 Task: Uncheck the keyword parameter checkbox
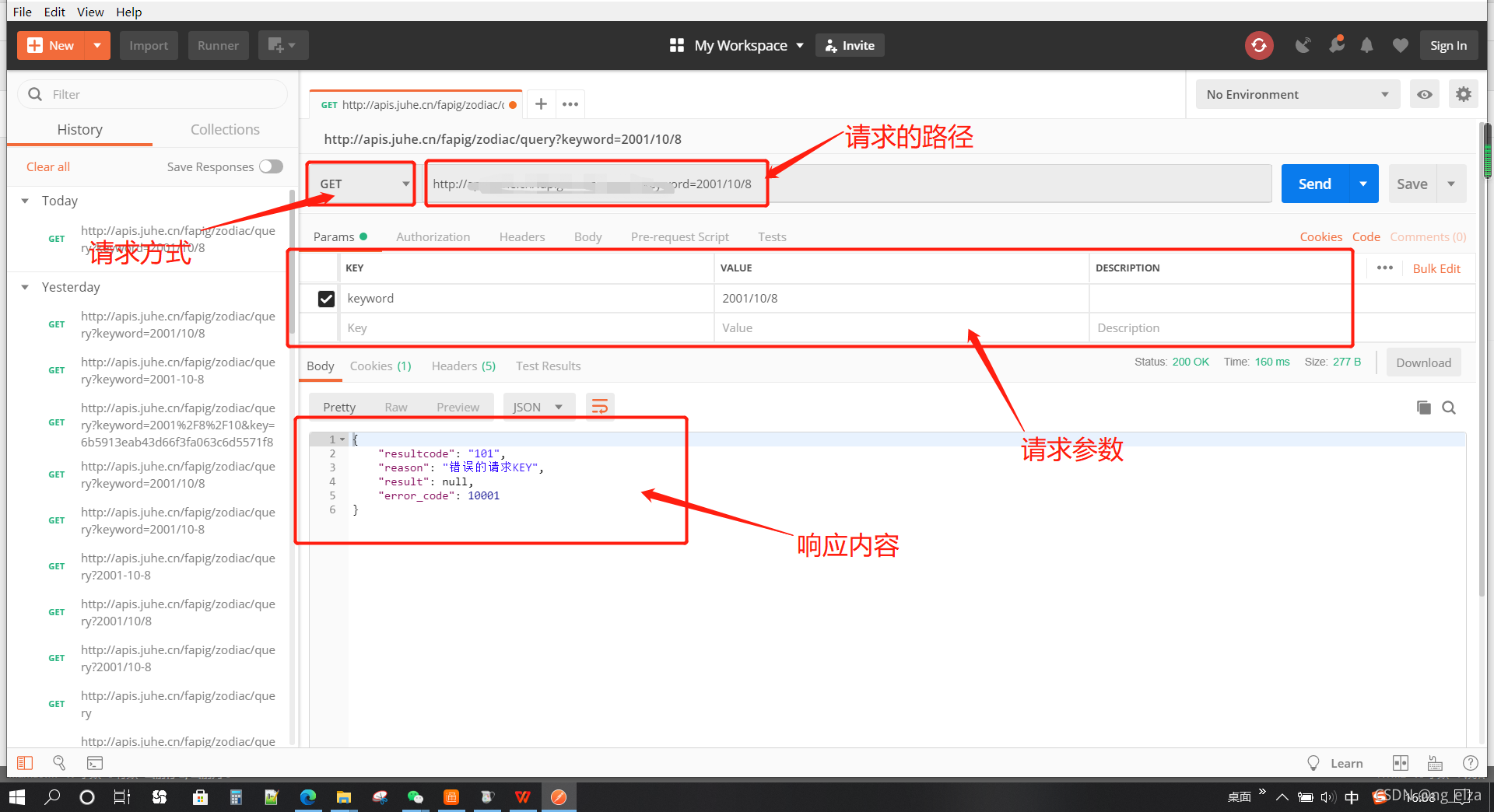pyautogui.click(x=326, y=299)
